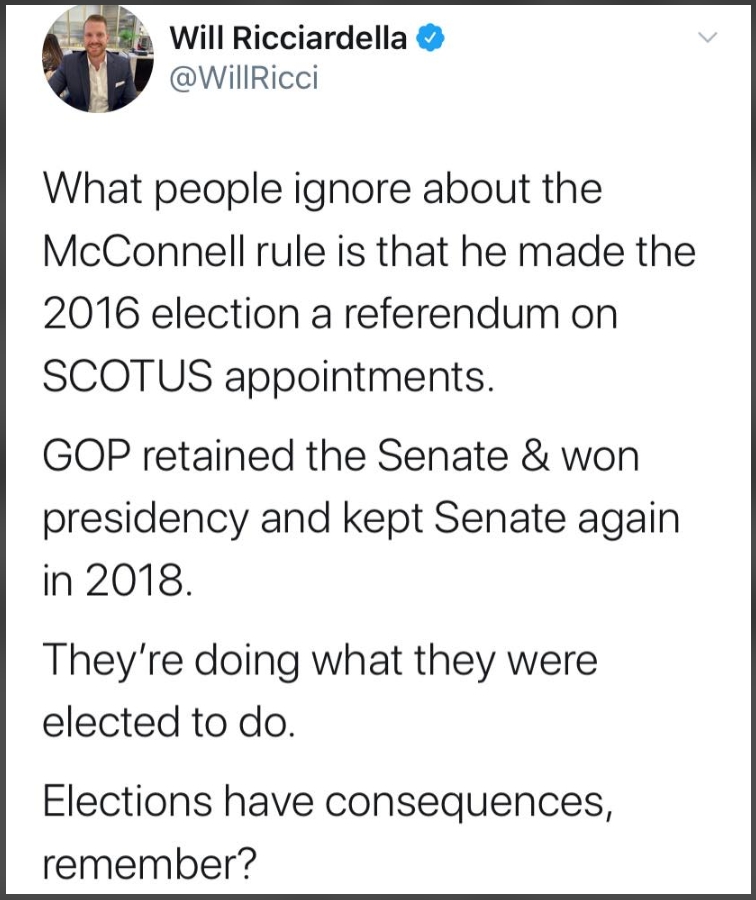
Task: Click the word presidency in the tweet
Action: pos(146,519)
